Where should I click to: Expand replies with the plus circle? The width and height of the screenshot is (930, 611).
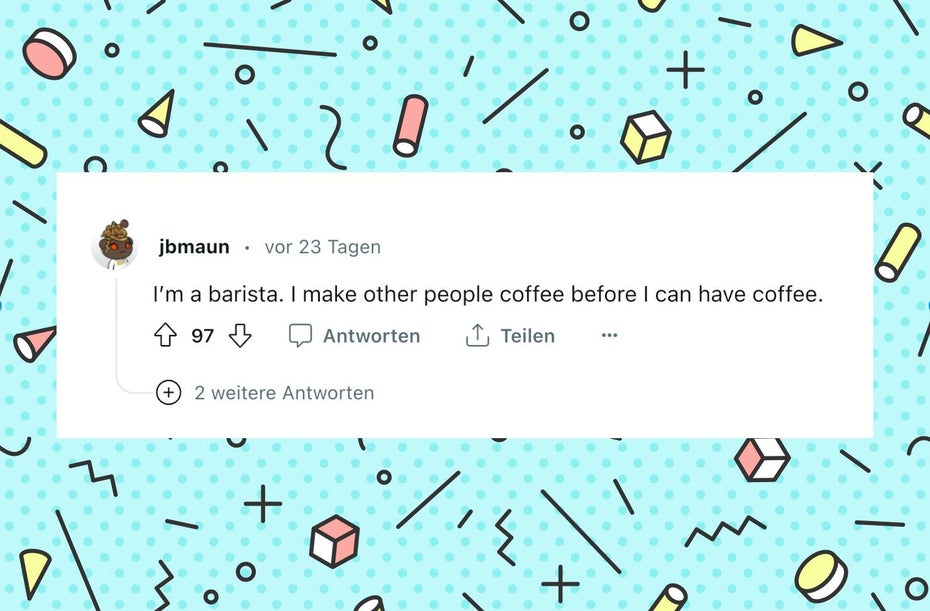(169, 393)
